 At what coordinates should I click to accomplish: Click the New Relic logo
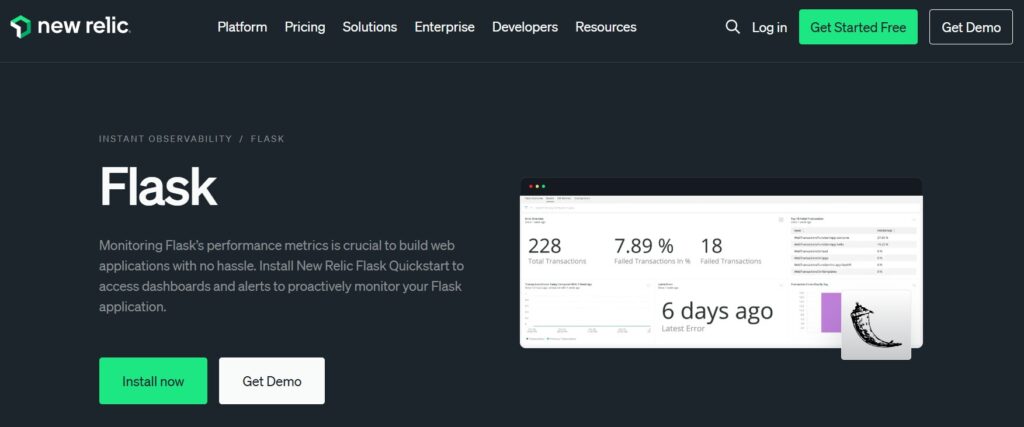[x=70, y=27]
